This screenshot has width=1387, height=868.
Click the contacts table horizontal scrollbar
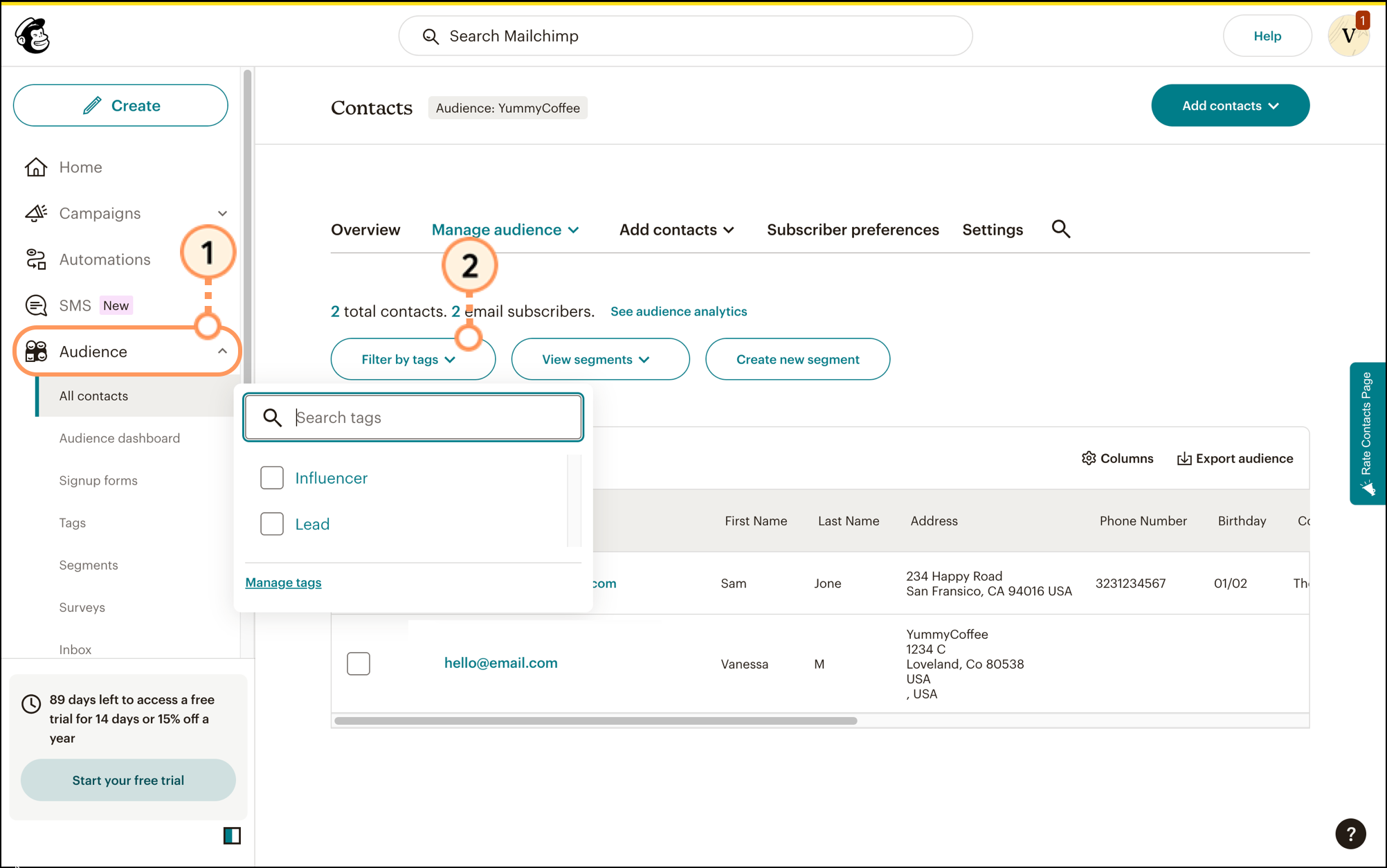[x=595, y=721]
